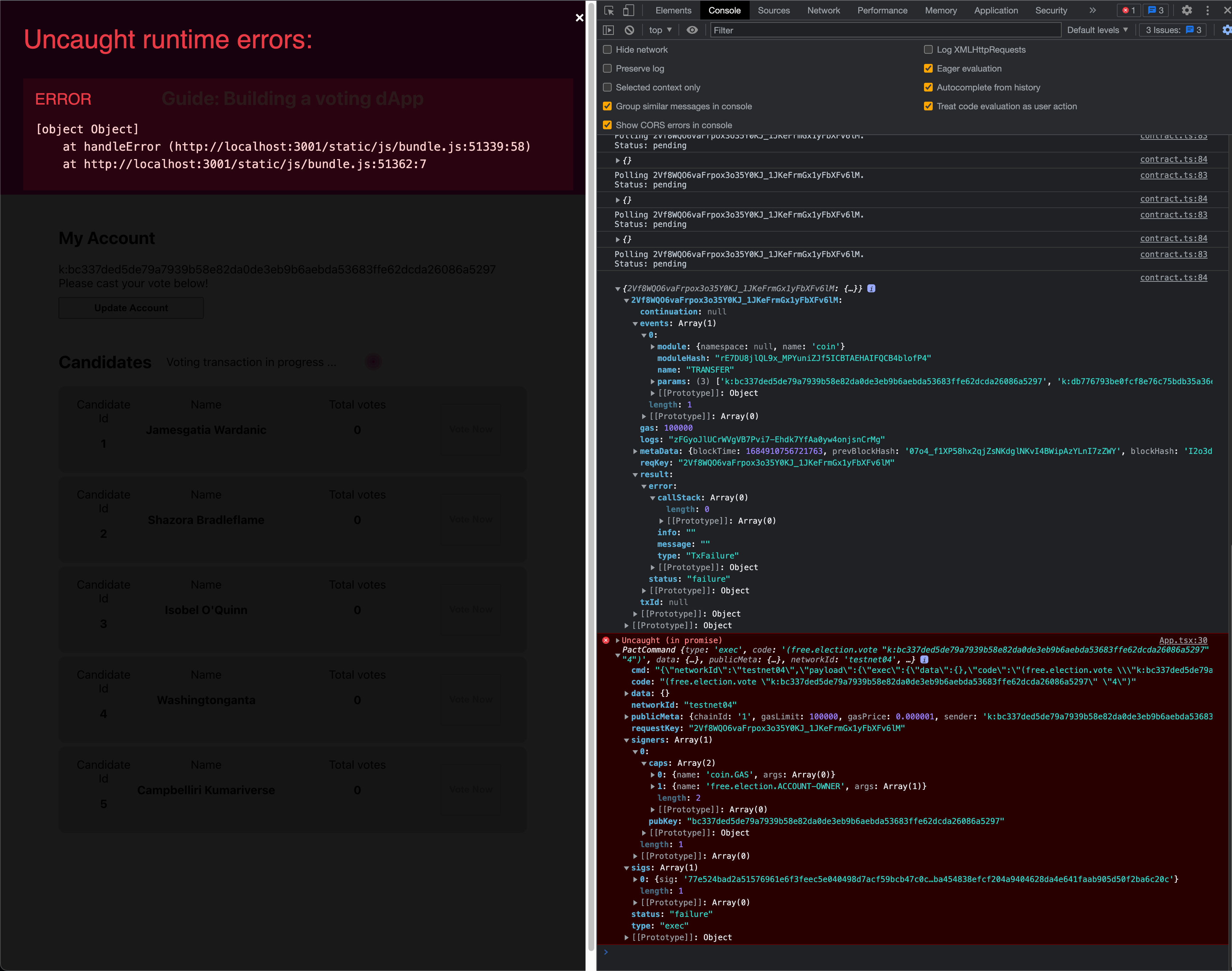Clear the console

[x=629, y=30]
